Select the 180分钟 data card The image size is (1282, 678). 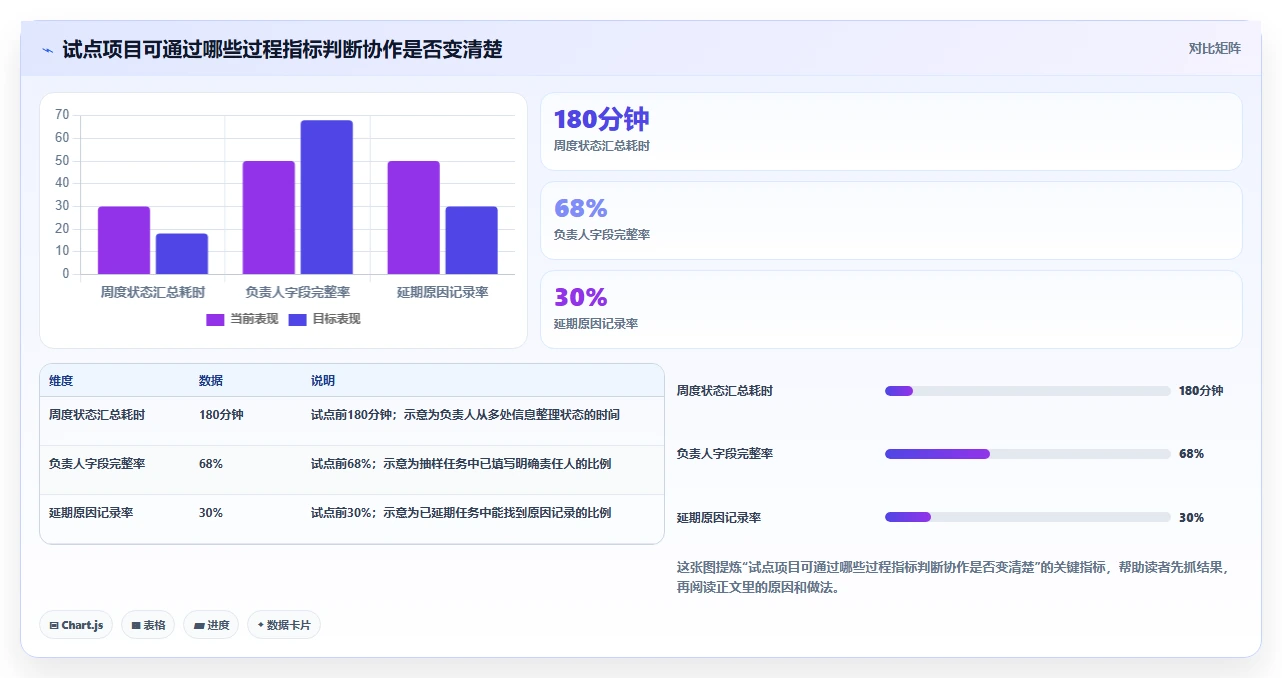[891, 132]
